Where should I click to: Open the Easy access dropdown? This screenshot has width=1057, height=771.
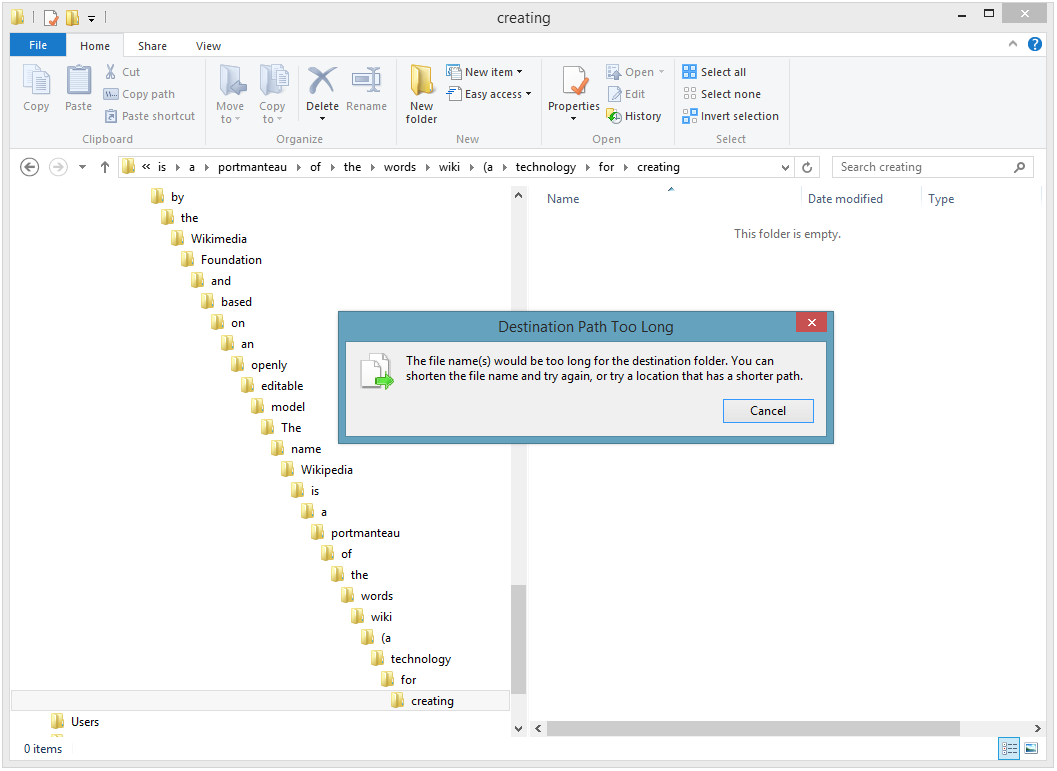[x=489, y=94]
